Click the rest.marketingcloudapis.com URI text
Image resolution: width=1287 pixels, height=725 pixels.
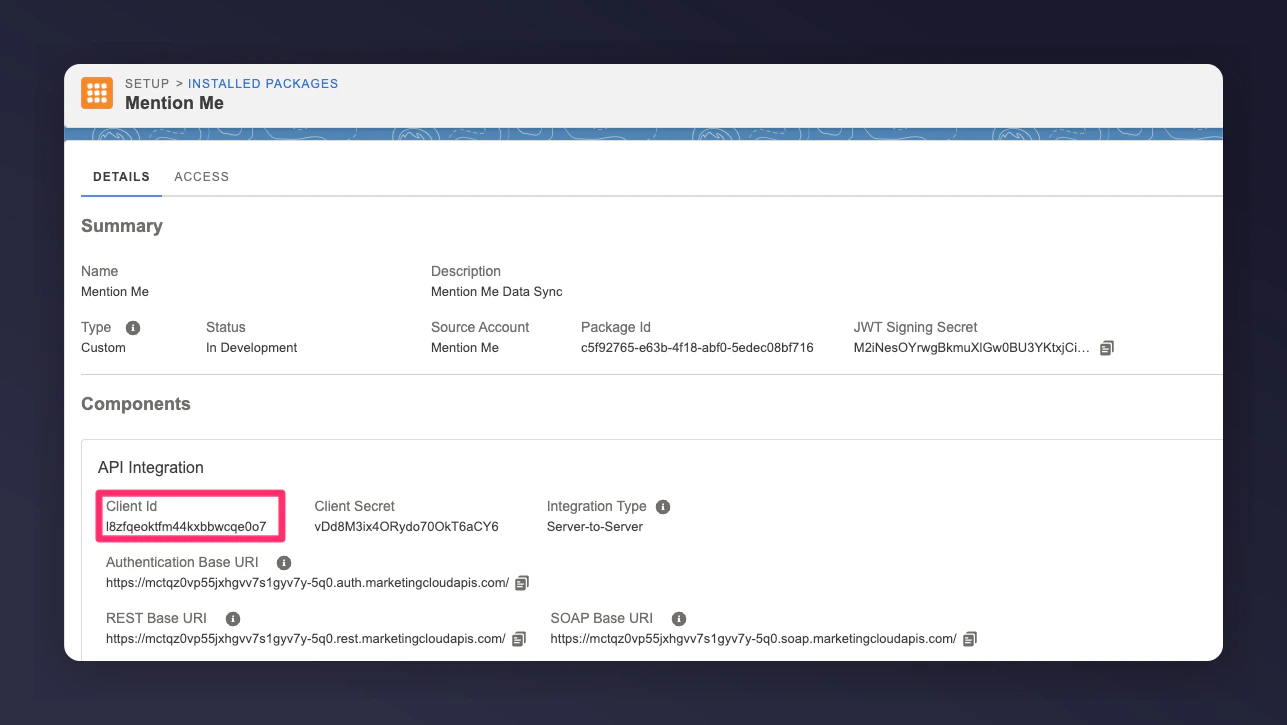click(306, 639)
